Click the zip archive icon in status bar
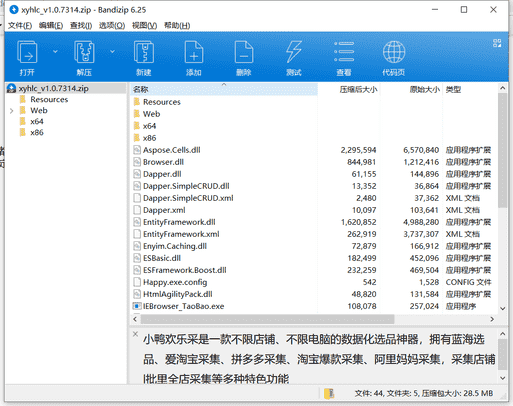Image resolution: width=513 pixels, height=406 pixels. click(329, 393)
